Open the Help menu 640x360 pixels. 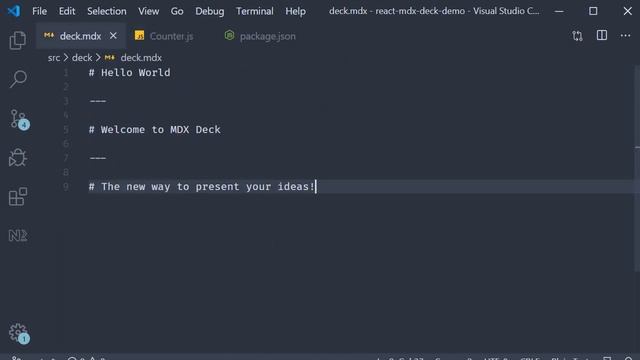pyautogui.click(x=296, y=11)
